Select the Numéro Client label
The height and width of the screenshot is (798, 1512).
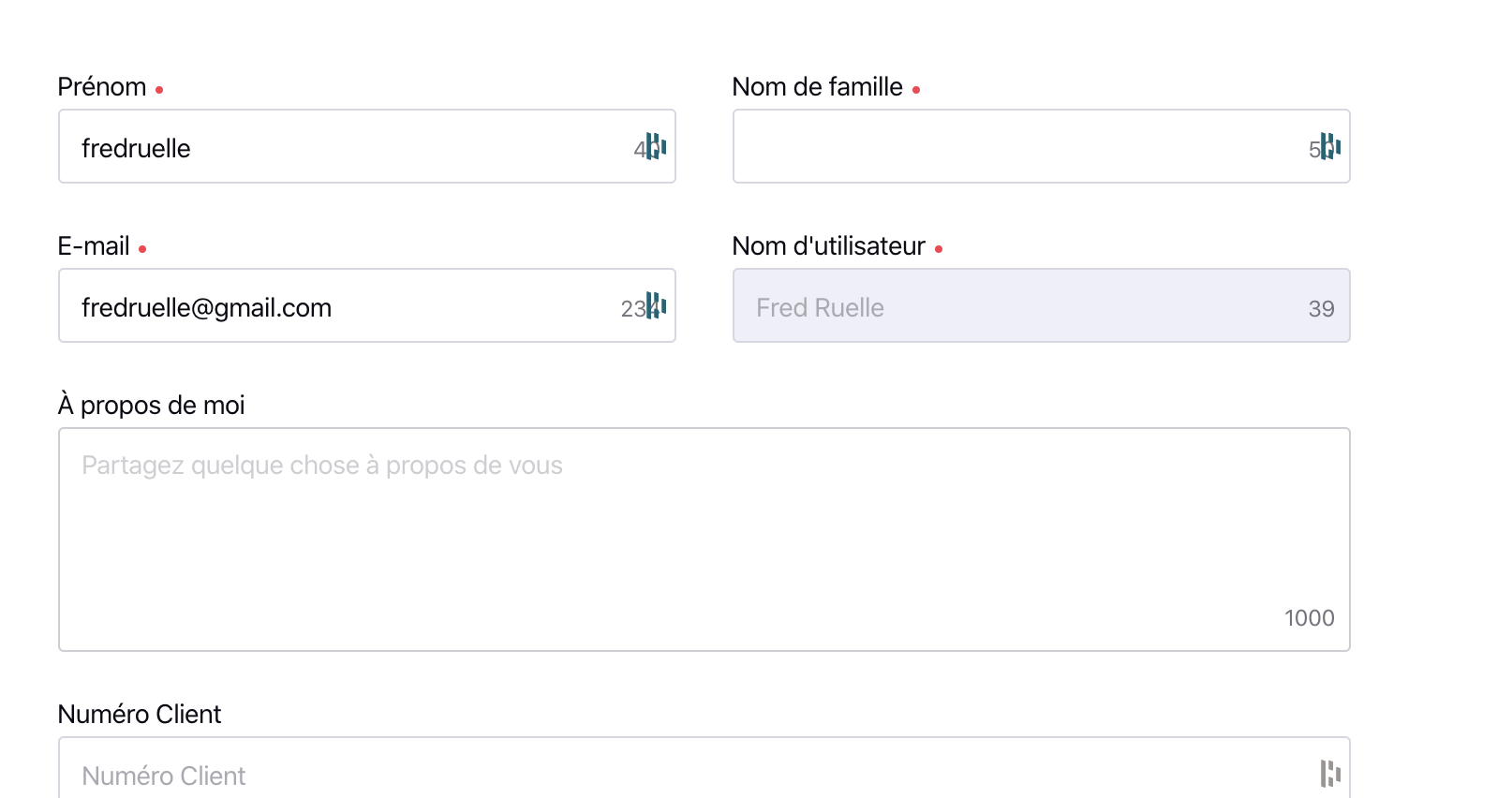pyautogui.click(x=140, y=715)
